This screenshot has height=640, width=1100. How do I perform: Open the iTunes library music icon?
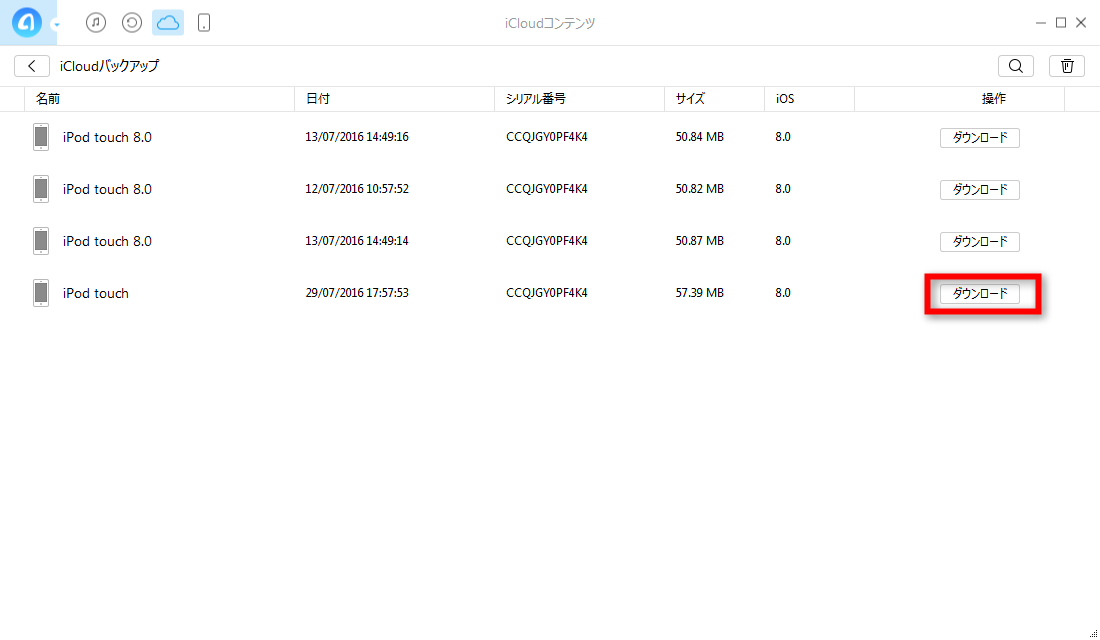pyautogui.click(x=96, y=22)
